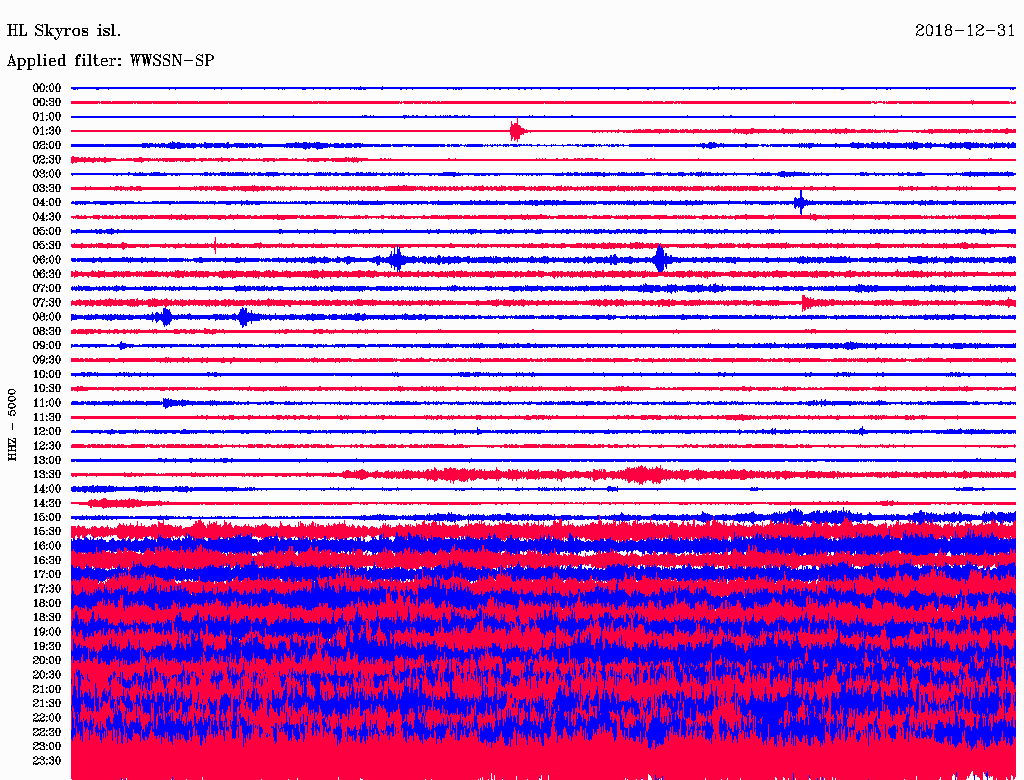Select the 21:00 time label
The width and height of the screenshot is (1024, 780).
(x=47, y=689)
